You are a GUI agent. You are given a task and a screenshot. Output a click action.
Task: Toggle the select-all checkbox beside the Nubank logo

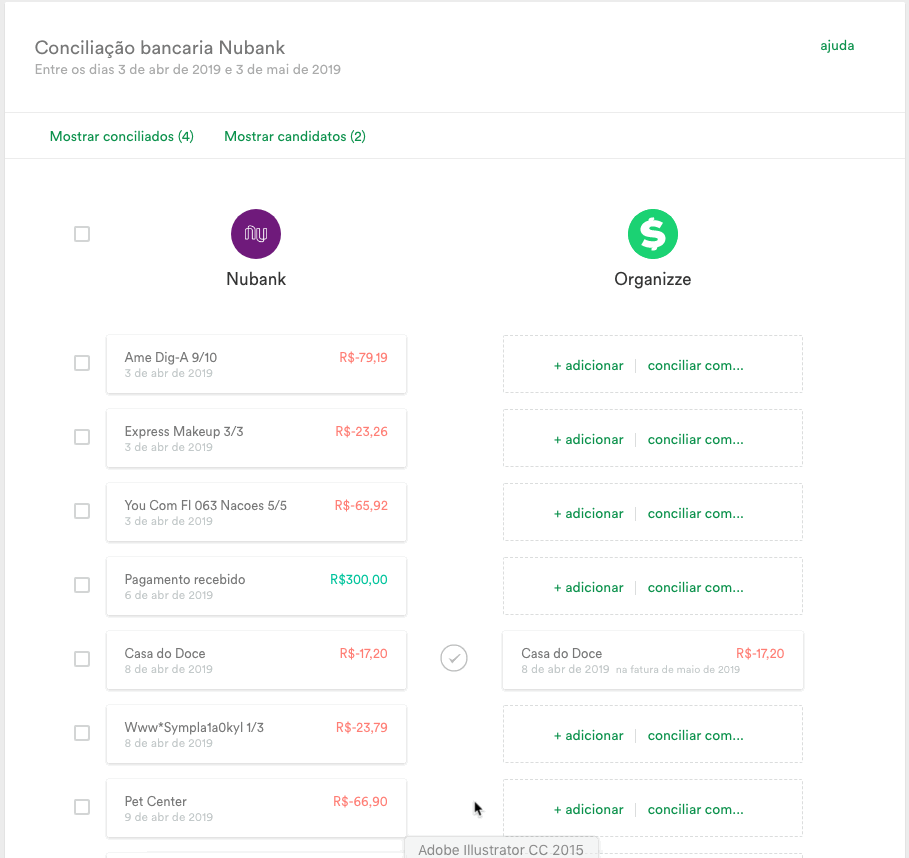click(82, 234)
